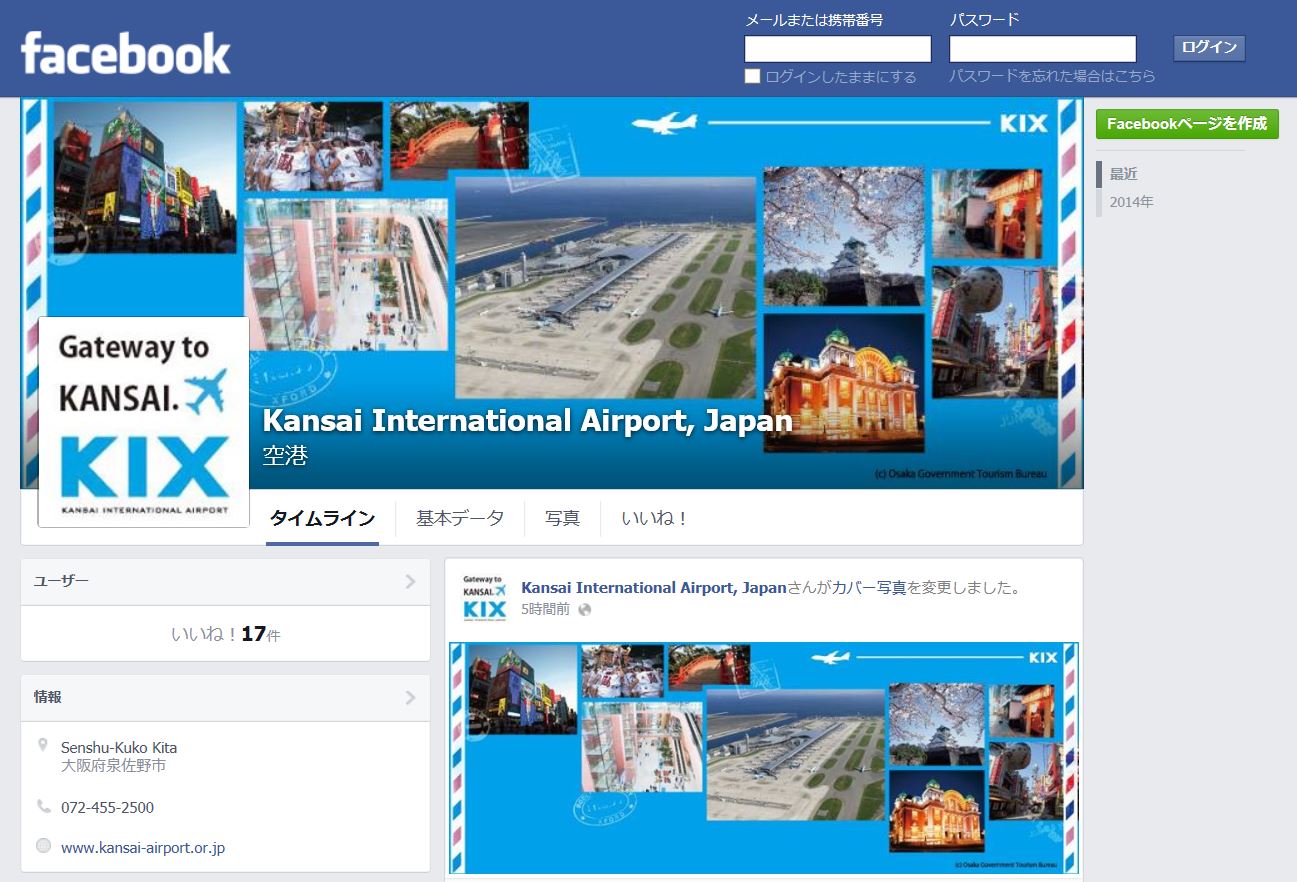Click phone number 072-455-2500
Screen dimensions: 1297x882
coord(107,807)
